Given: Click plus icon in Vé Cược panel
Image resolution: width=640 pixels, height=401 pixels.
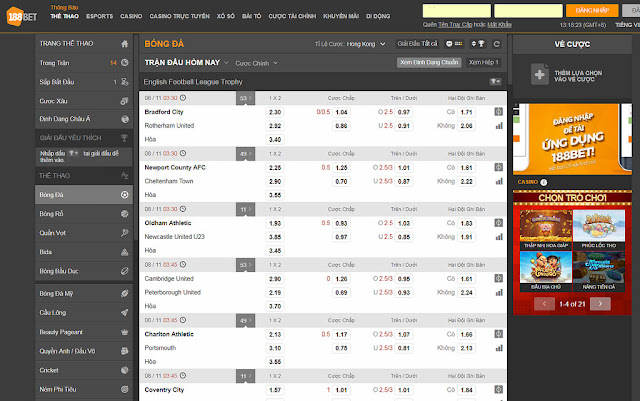Looking at the screenshot, I should tap(540, 74).
